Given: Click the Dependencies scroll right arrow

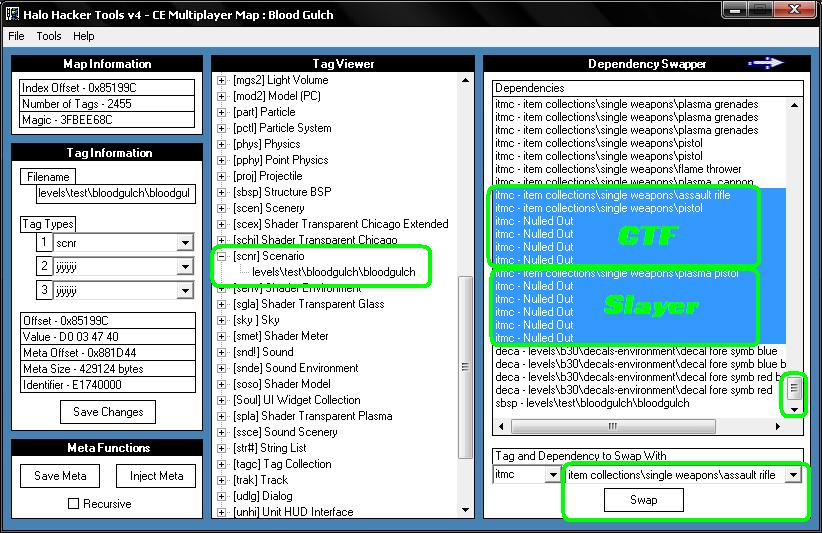Looking at the screenshot, I should pos(778,426).
